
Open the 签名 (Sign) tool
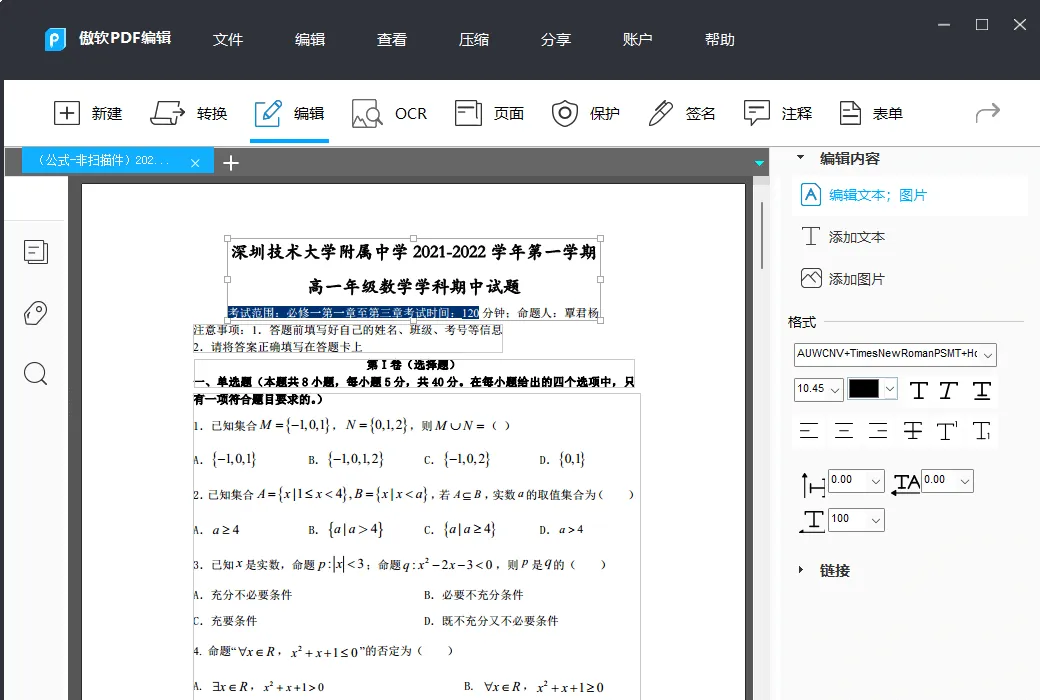682,113
